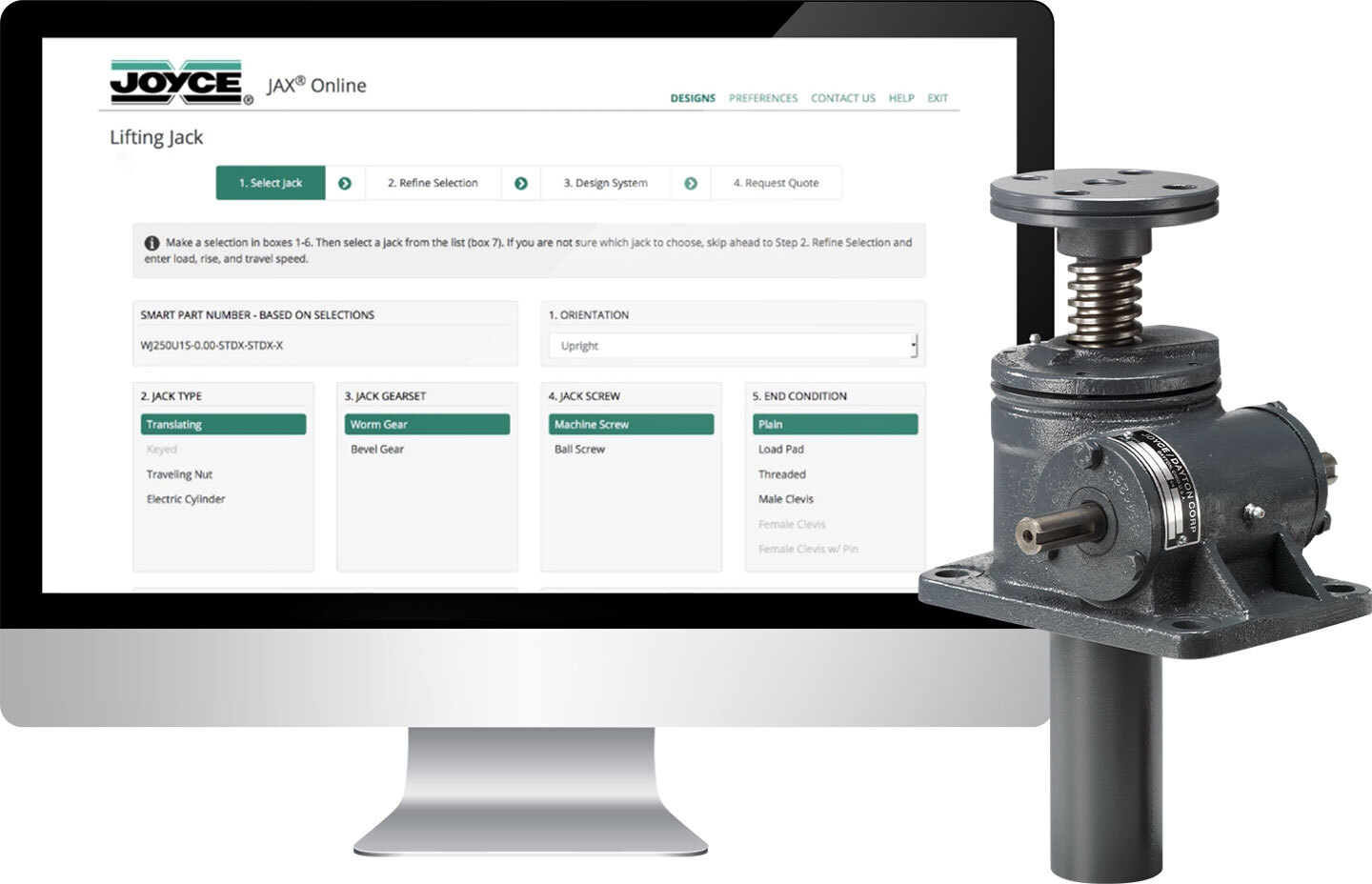Click the Joyce logo
1372x884 pixels.
[181, 82]
